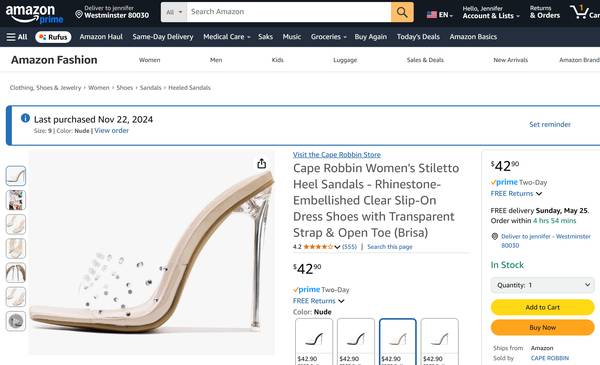This screenshot has width=600, height=365.
Task: Expand the Quantity dropdown
Action: click(543, 285)
